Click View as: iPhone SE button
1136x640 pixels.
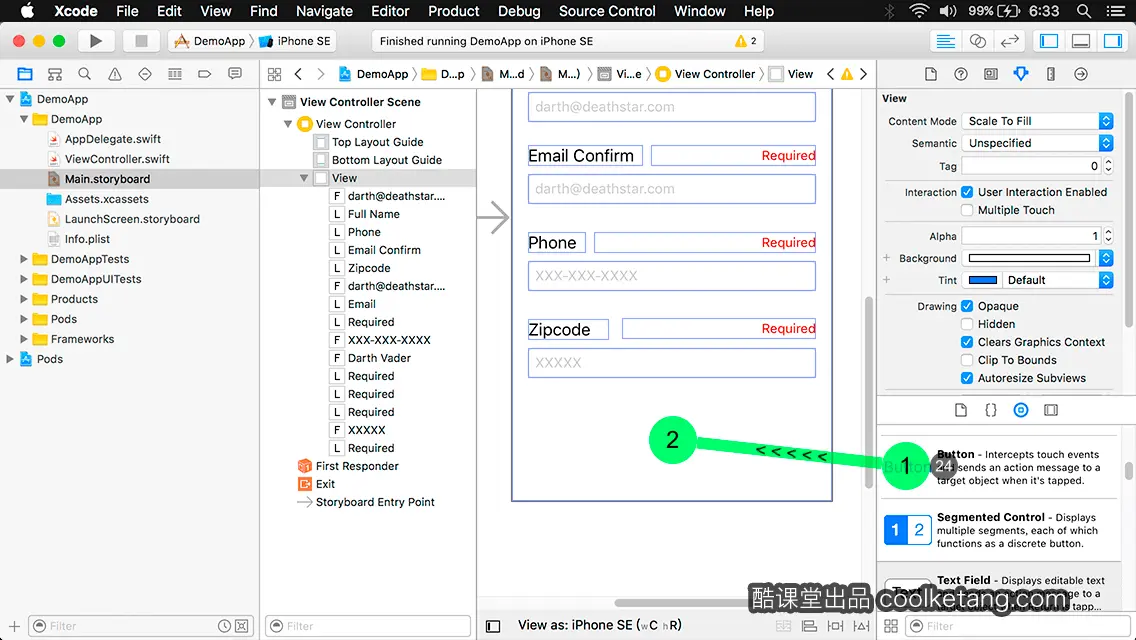599,626
